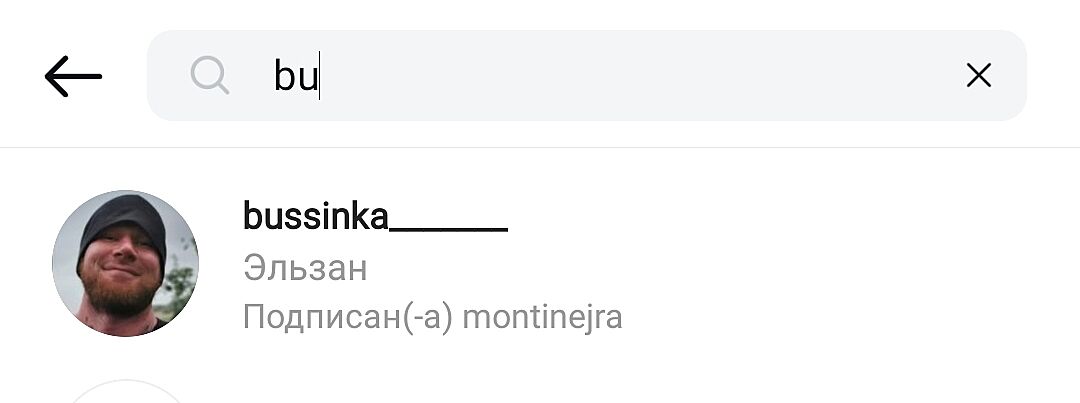Select the display name Эльзан
Image resolution: width=1080 pixels, height=403 pixels.
(x=305, y=268)
